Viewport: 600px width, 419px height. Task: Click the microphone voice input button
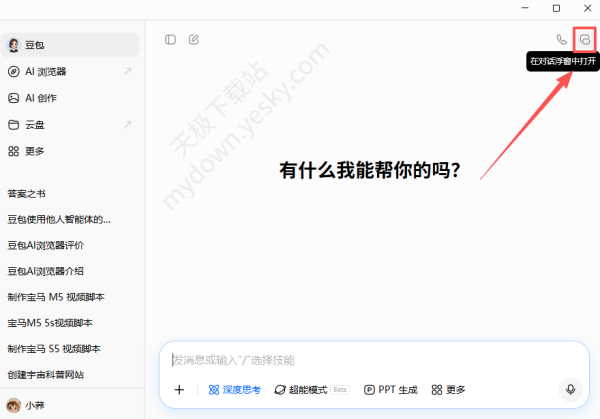pyautogui.click(x=571, y=390)
